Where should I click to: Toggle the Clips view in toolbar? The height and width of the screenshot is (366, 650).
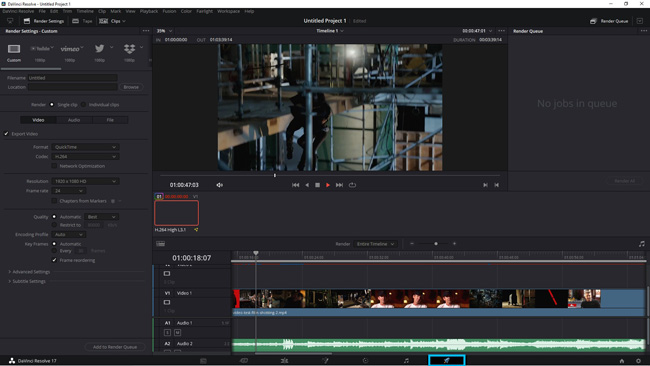point(112,21)
